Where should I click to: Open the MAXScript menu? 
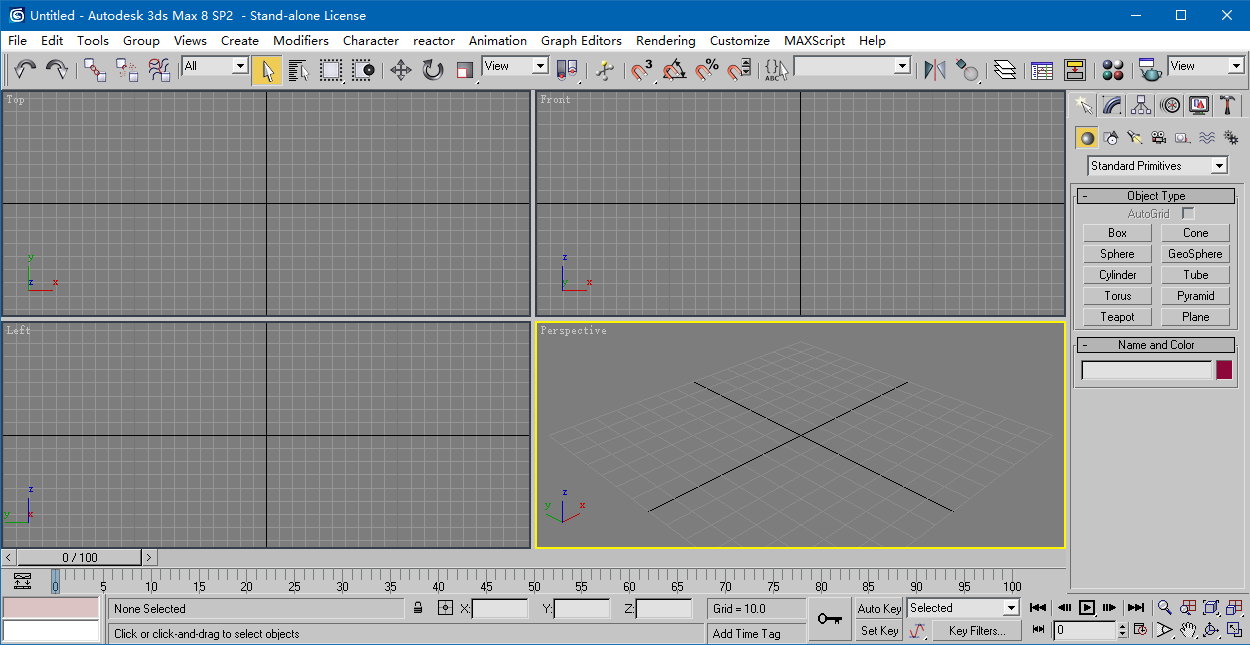[x=814, y=41]
